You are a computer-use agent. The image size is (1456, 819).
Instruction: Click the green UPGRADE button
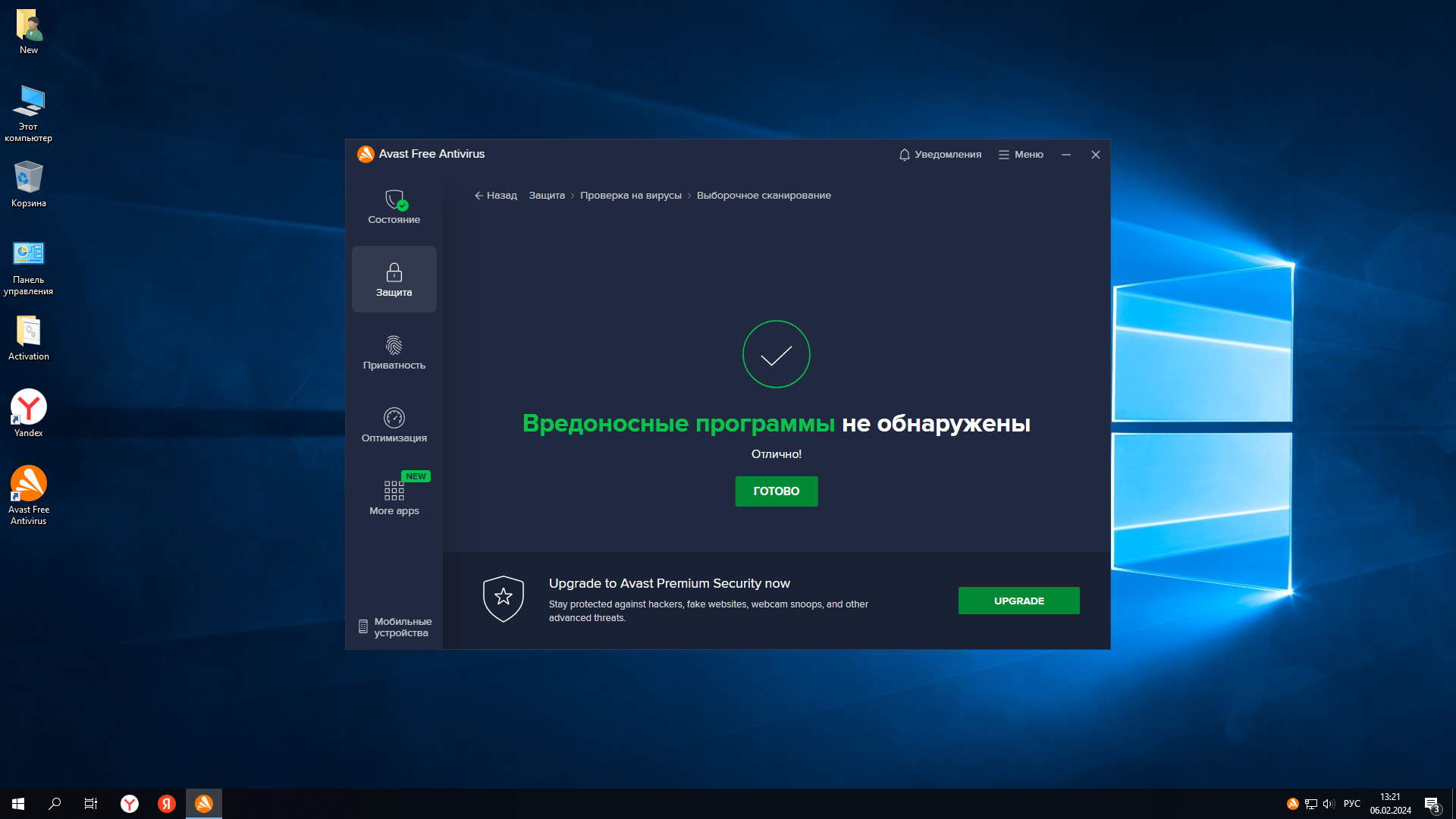click(x=1018, y=601)
